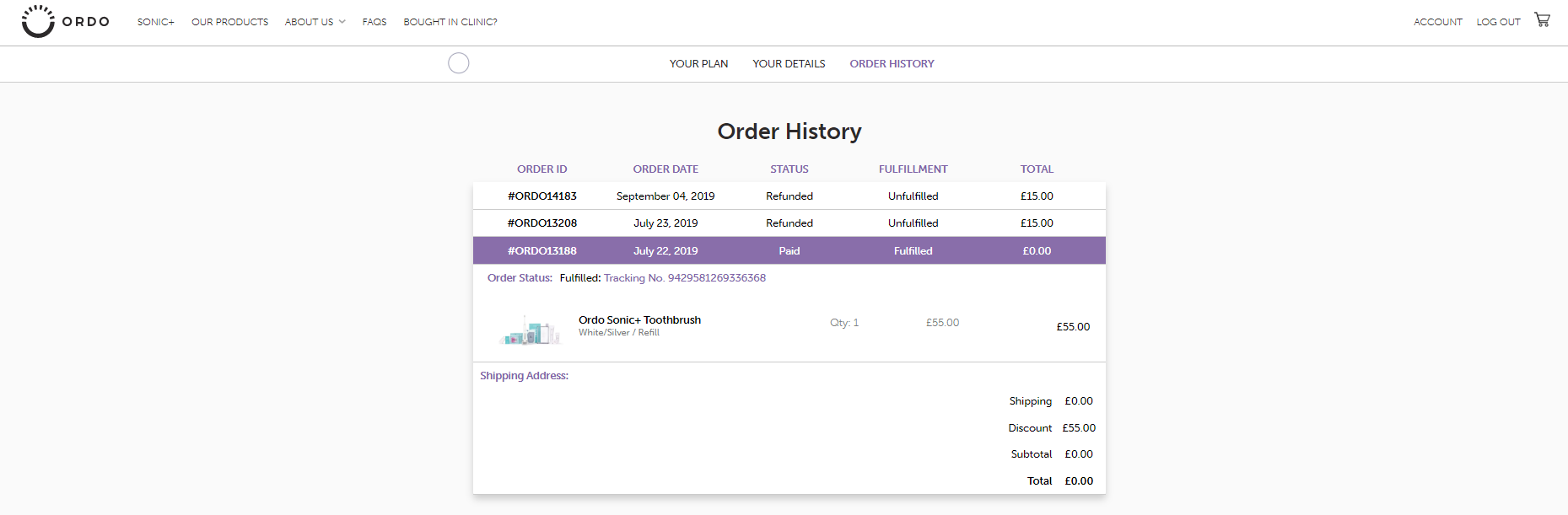The width and height of the screenshot is (1568, 515).
Task: Switch to Your Plan tab
Action: click(698, 64)
